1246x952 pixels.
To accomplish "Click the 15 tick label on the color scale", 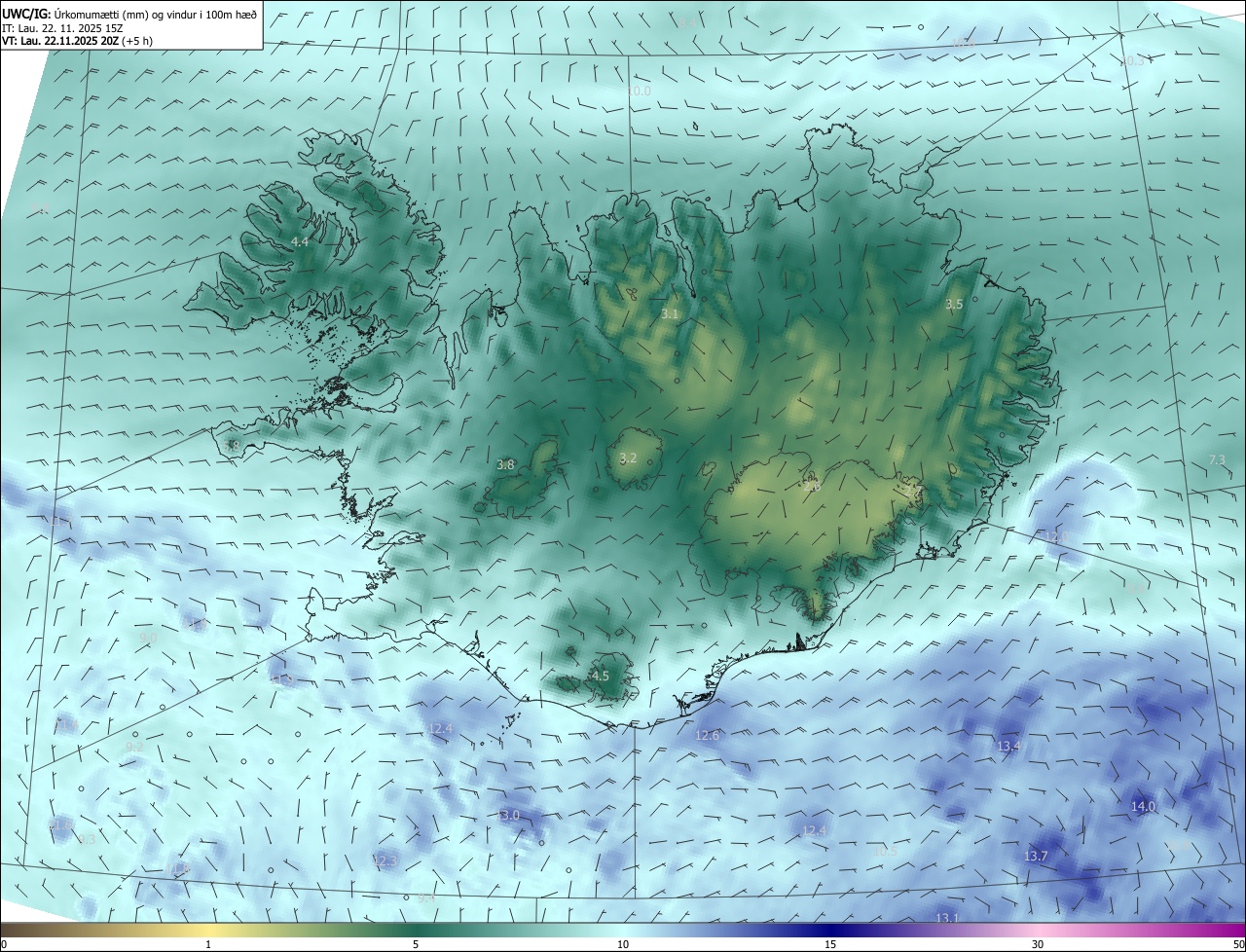I will coord(830,944).
